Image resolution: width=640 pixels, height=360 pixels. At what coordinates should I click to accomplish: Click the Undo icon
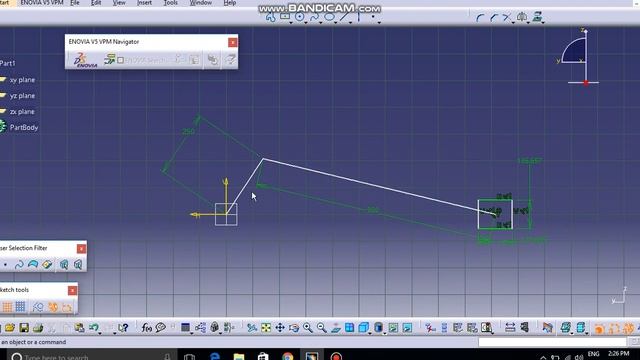tap(94, 328)
